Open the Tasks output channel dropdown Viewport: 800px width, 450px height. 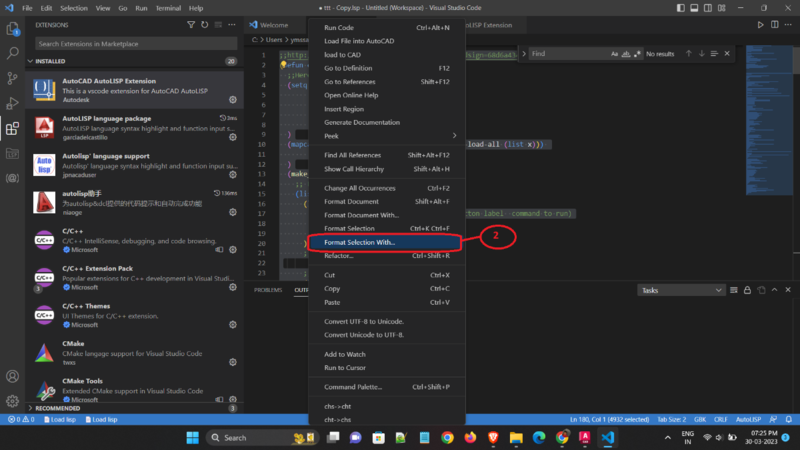[x=681, y=290]
